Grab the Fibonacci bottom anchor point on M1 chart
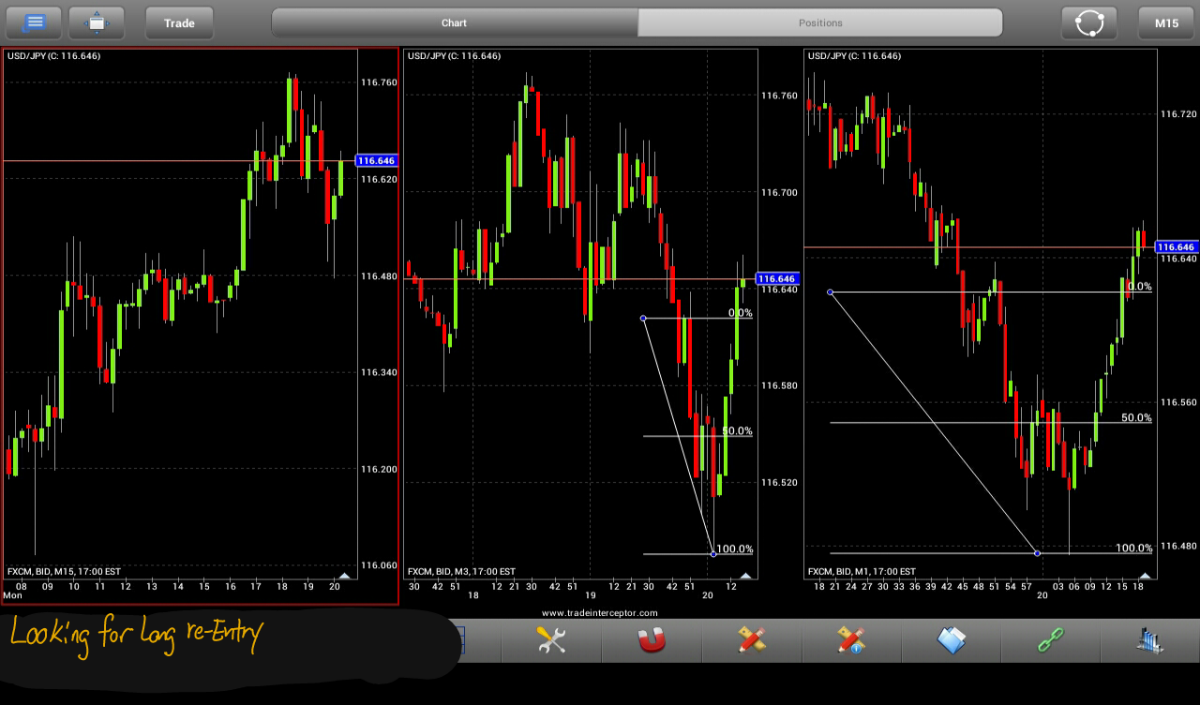This screenshot has width=1200, height=705. 1037,553
